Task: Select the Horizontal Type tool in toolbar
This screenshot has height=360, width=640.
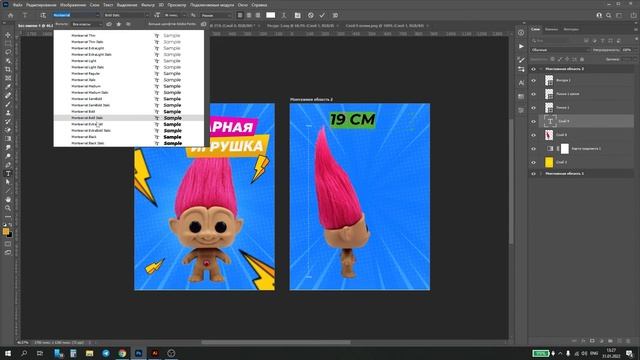Action: (8, 173)
